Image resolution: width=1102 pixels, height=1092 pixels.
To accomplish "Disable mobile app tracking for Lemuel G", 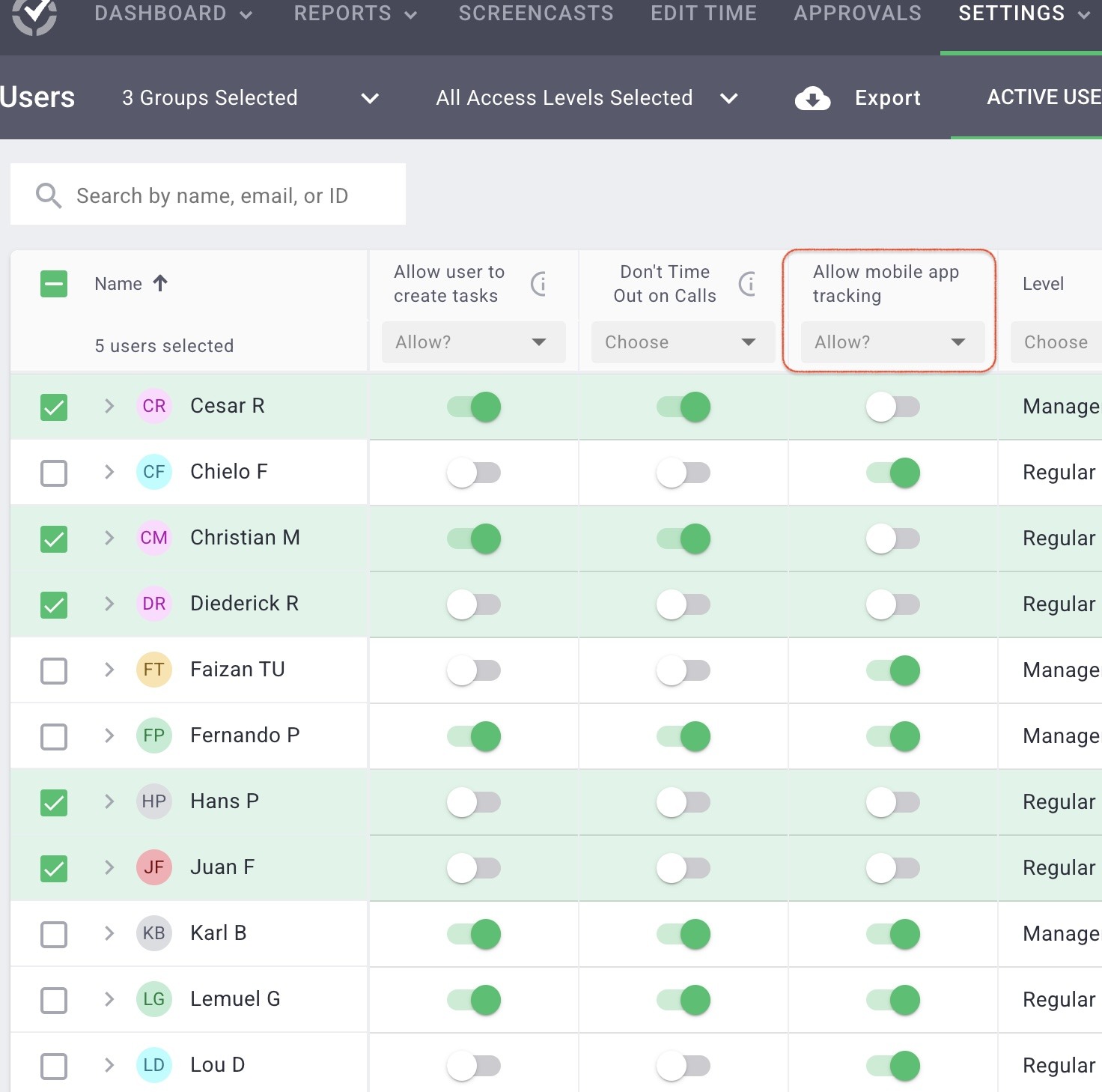I will click(892, 1000).
